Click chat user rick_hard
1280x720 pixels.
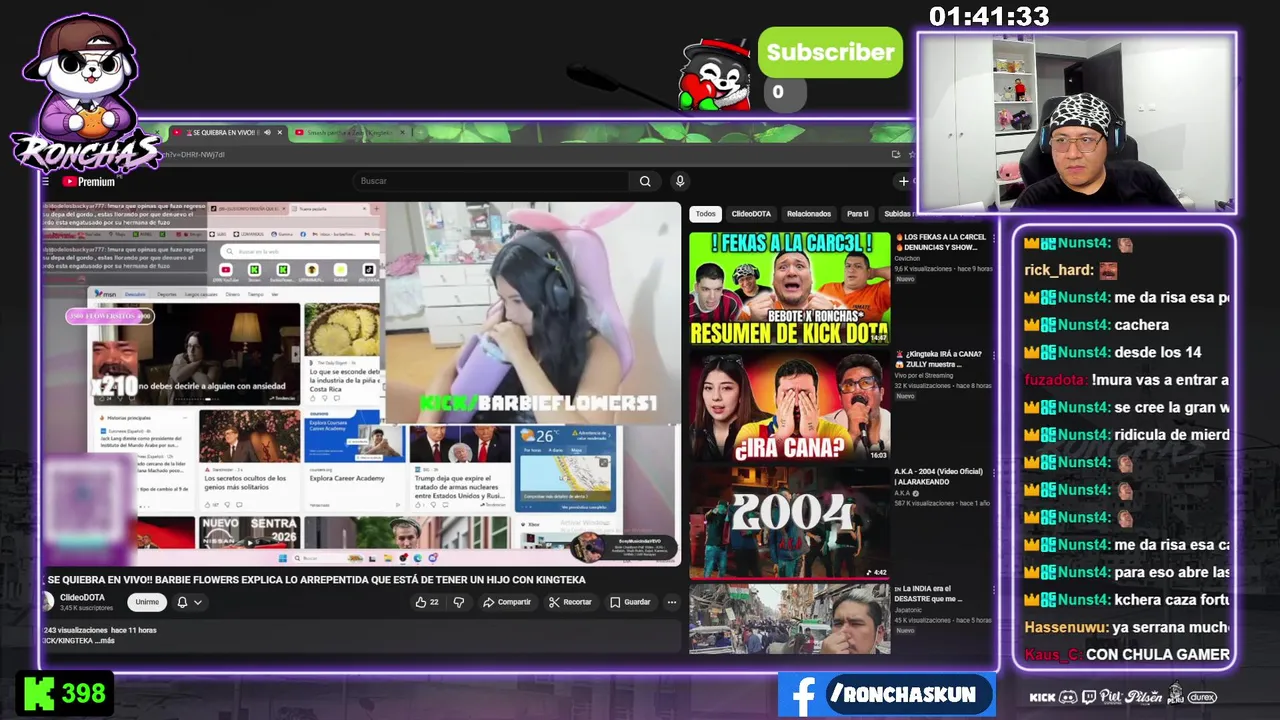click(1059, 270)
